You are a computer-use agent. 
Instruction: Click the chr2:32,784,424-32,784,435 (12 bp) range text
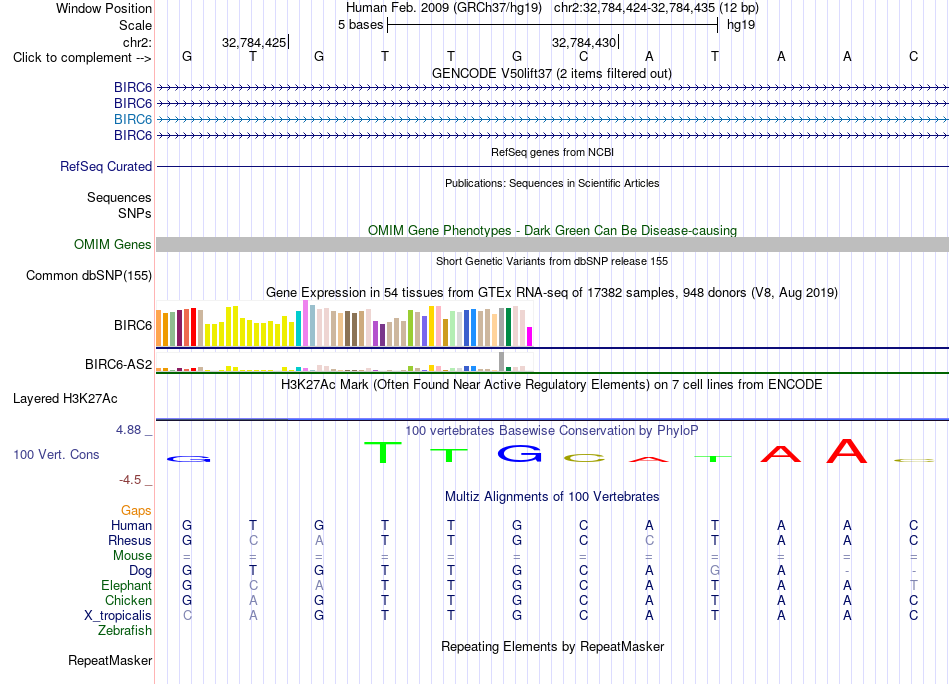click(x=656, y=8)
